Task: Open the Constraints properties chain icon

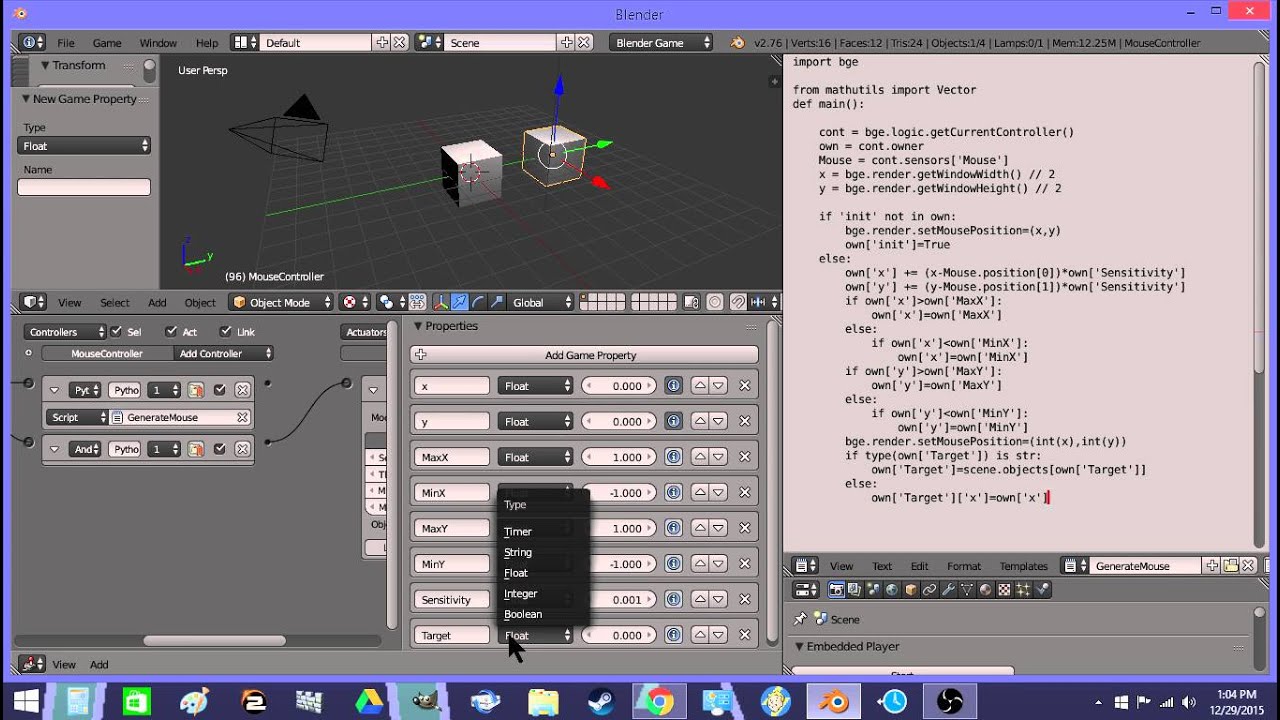Action: pyautogui.click(x=929, y=590)
